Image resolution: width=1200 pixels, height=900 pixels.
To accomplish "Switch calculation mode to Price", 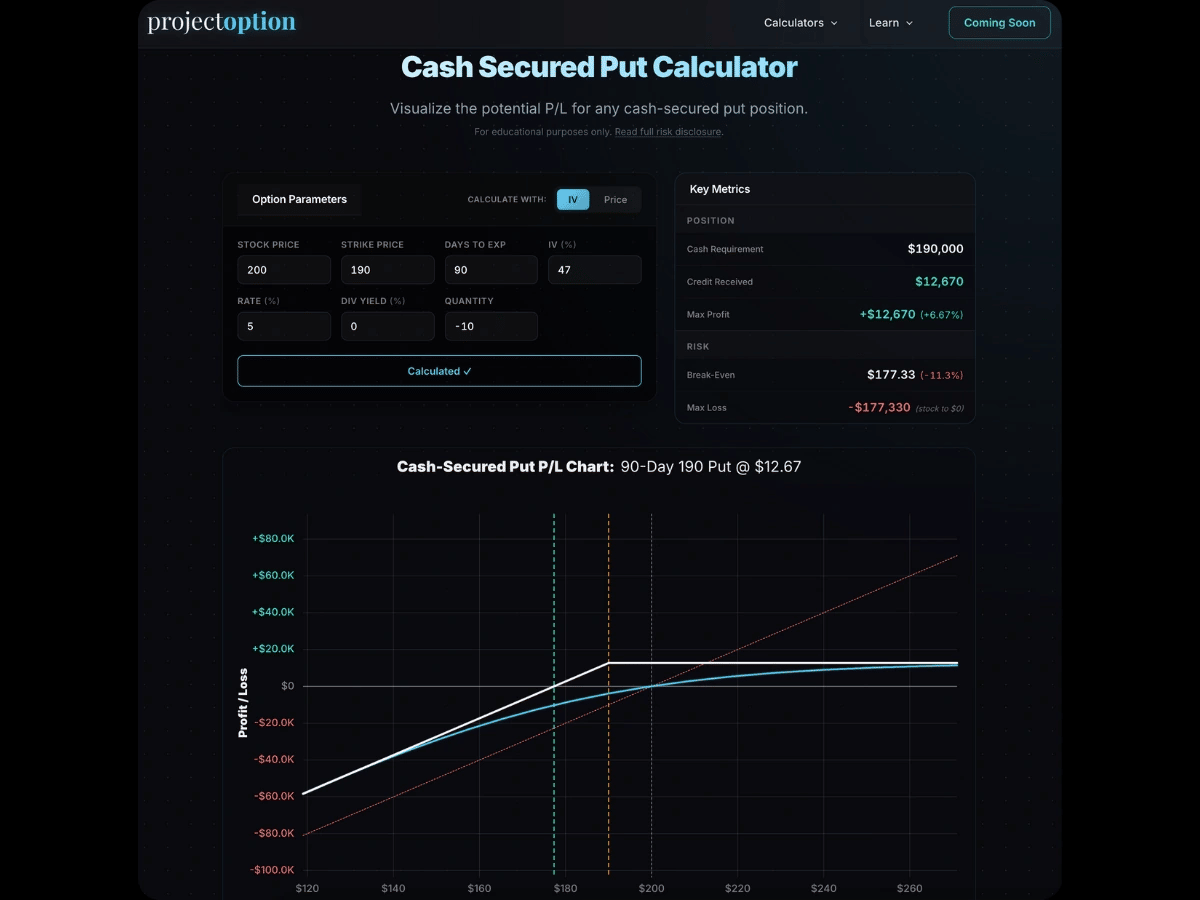I will coord(615,200).
